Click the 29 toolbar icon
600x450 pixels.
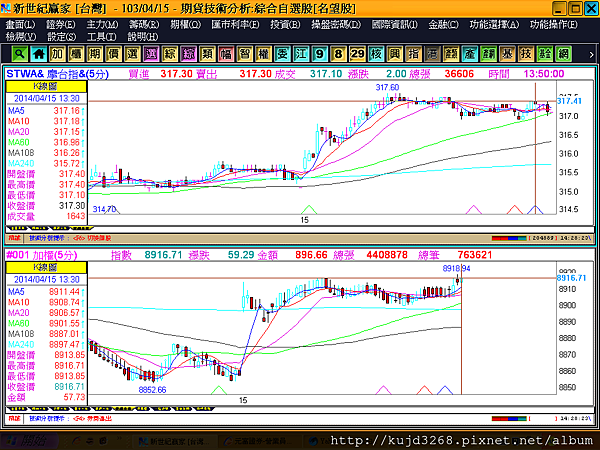point(357,54)
